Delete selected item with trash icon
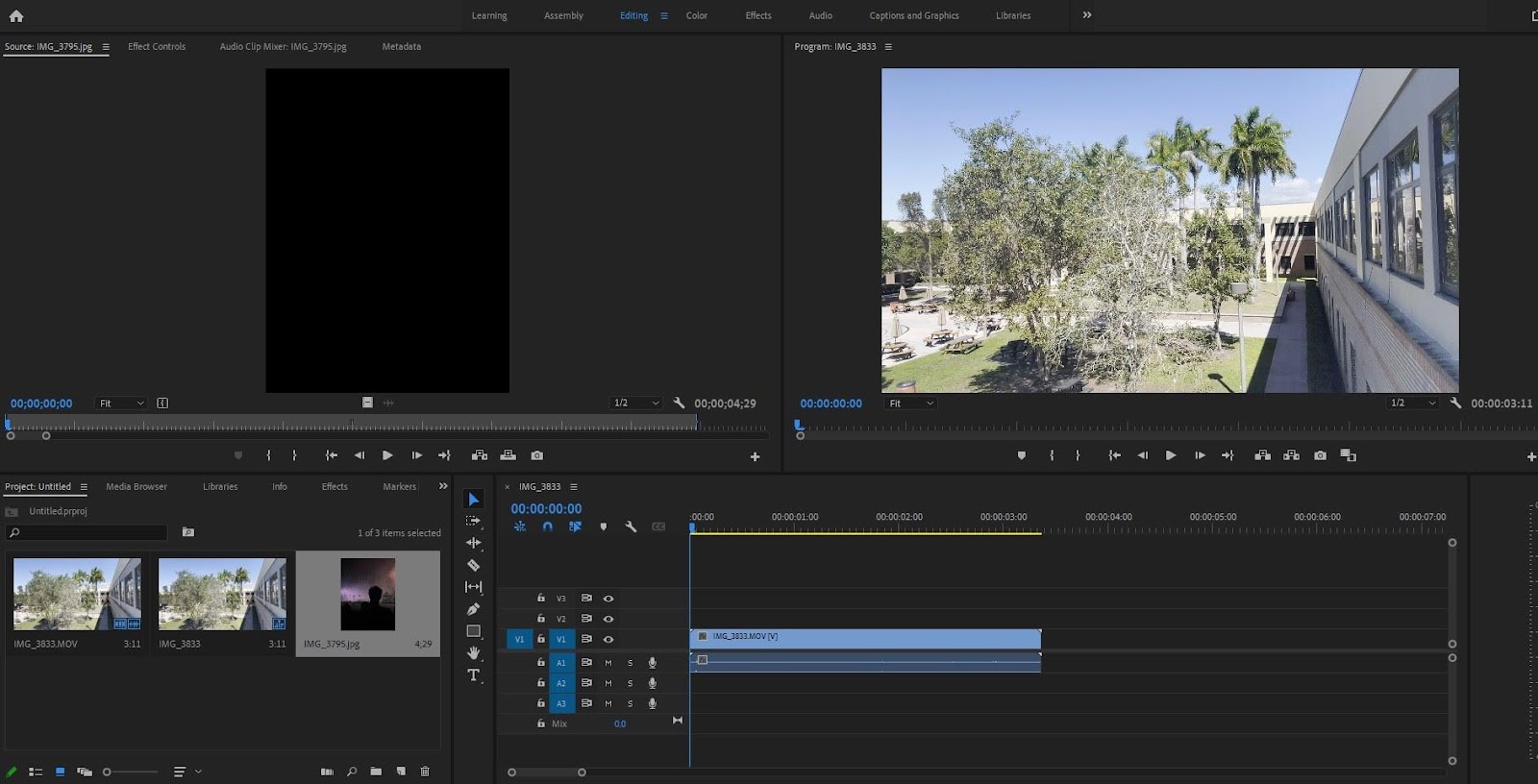Viewport: 1538px width, 784px height. point(425,772)
